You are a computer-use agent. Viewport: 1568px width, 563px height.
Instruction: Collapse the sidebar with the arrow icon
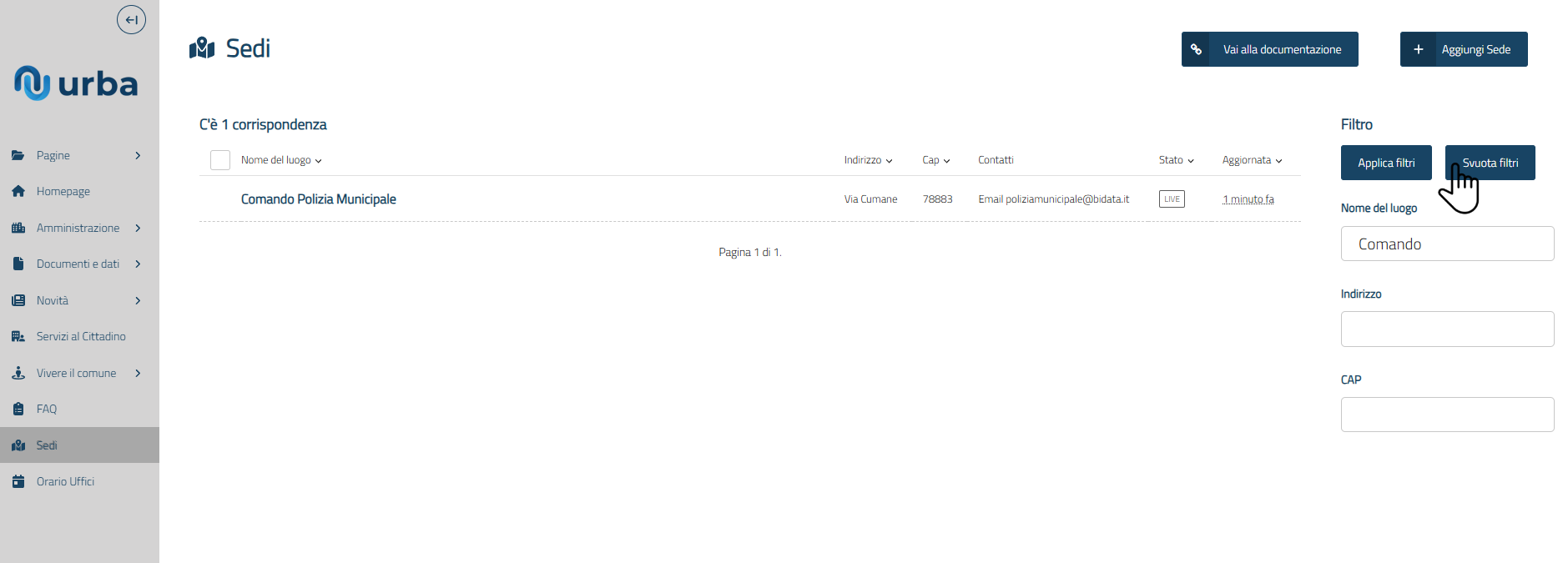(131, 20)
